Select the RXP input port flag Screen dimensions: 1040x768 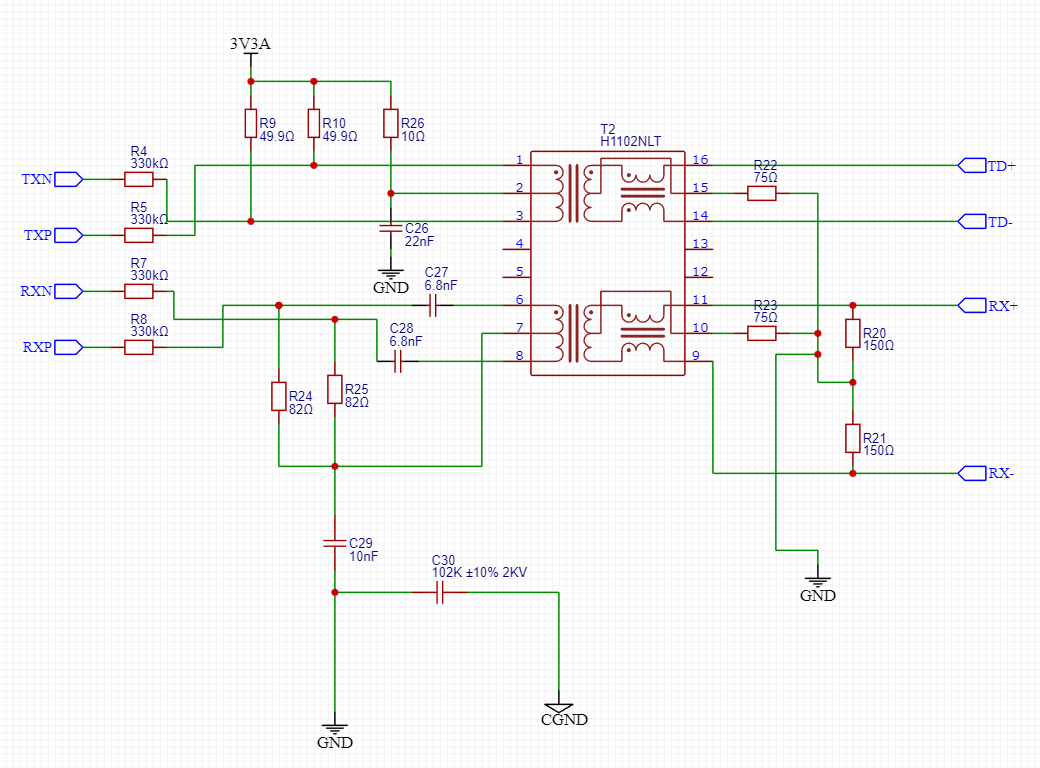click(68, 348)
